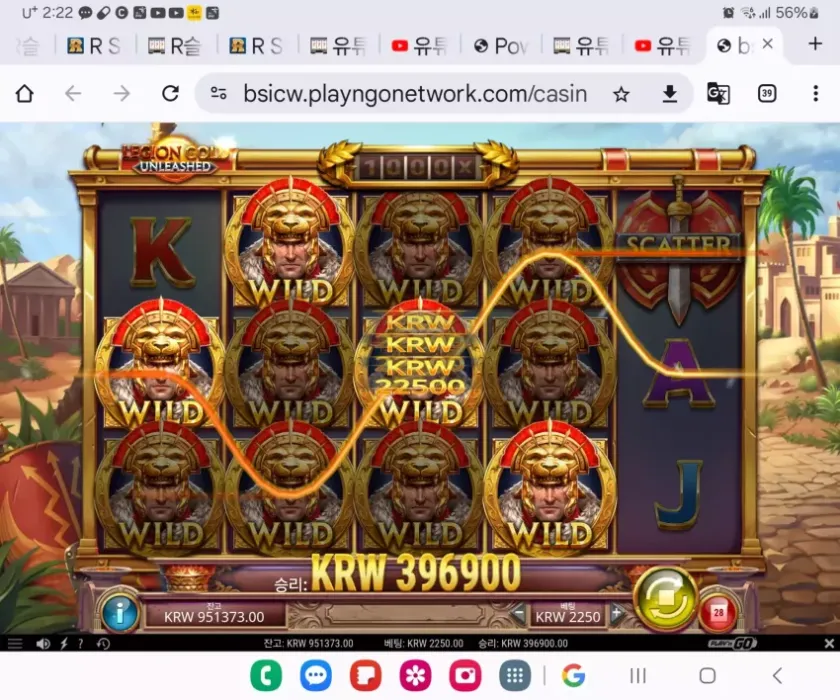Open the Google Translate page icon
The height and width of the screenshot is (700, 840).
[x=718, y=94]
